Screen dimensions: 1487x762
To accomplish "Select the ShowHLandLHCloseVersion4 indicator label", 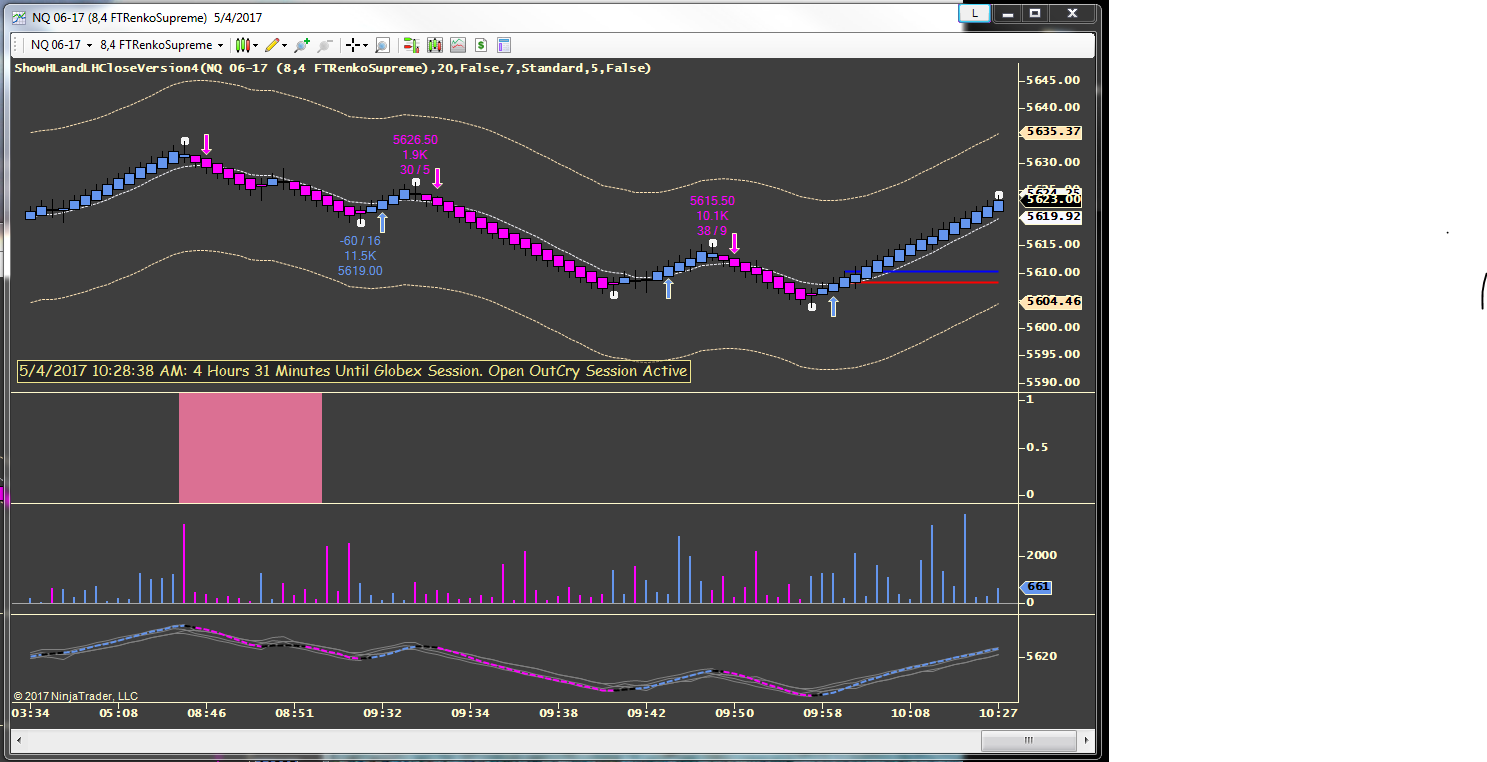I will point(332,68).
